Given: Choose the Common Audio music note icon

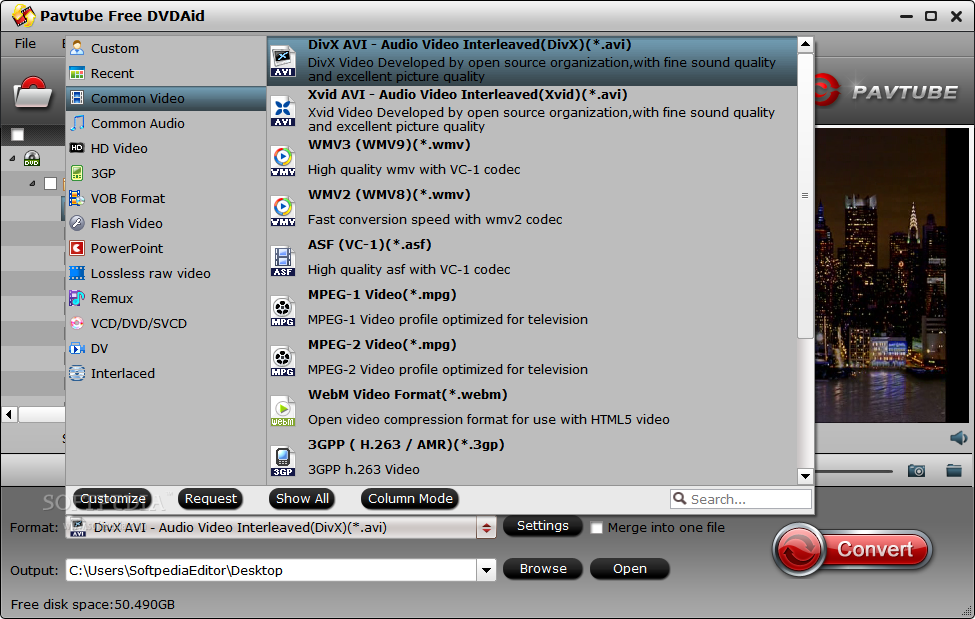Looking at the screenshot, I should pyautogui.click(x=77, y=123).
